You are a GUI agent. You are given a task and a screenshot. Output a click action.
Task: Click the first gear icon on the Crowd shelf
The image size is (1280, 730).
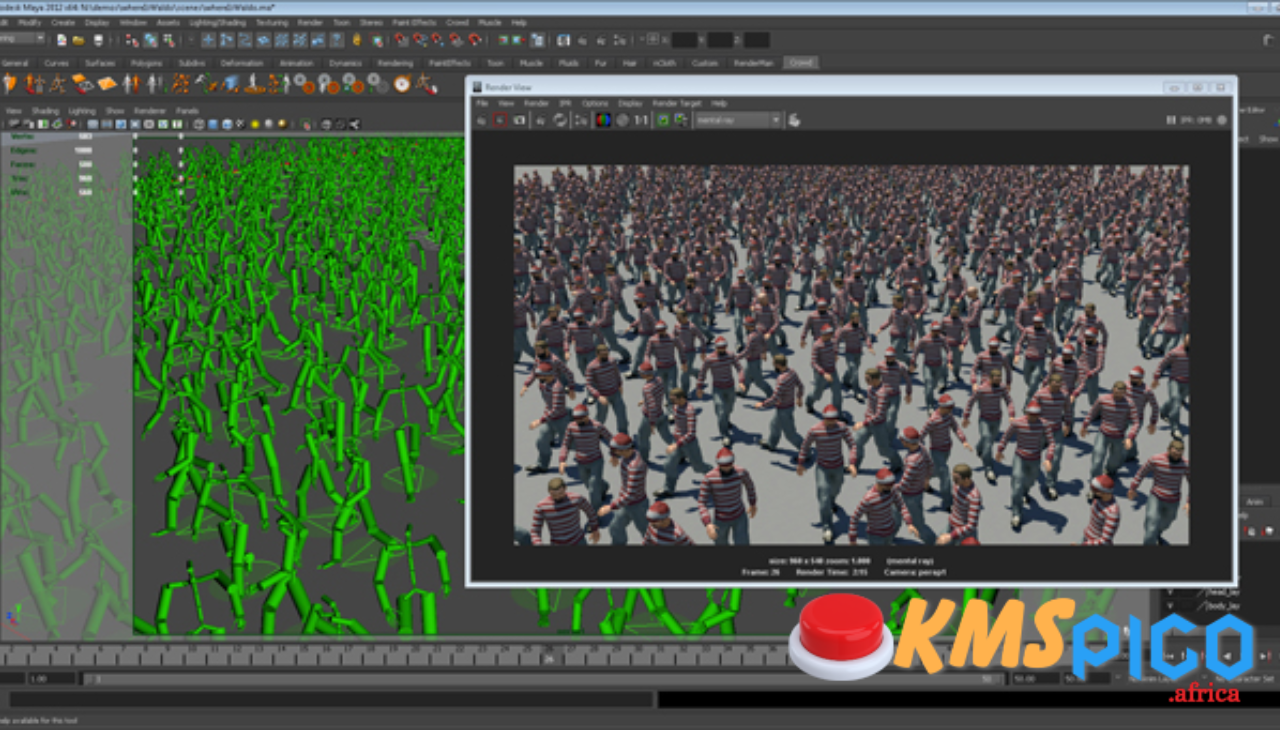[x=303, y=85]
